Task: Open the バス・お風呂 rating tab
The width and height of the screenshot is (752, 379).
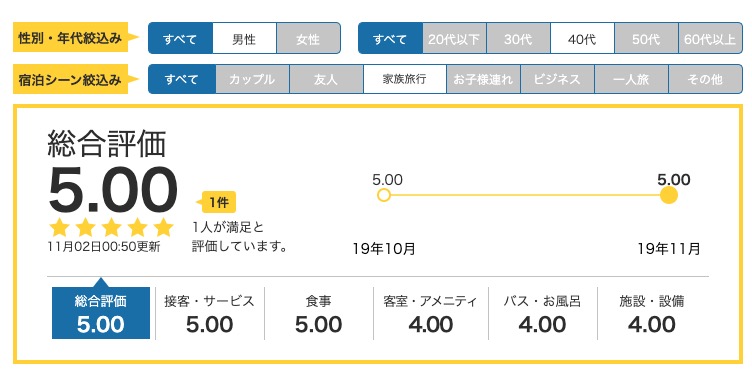Action: pos(542,313)
